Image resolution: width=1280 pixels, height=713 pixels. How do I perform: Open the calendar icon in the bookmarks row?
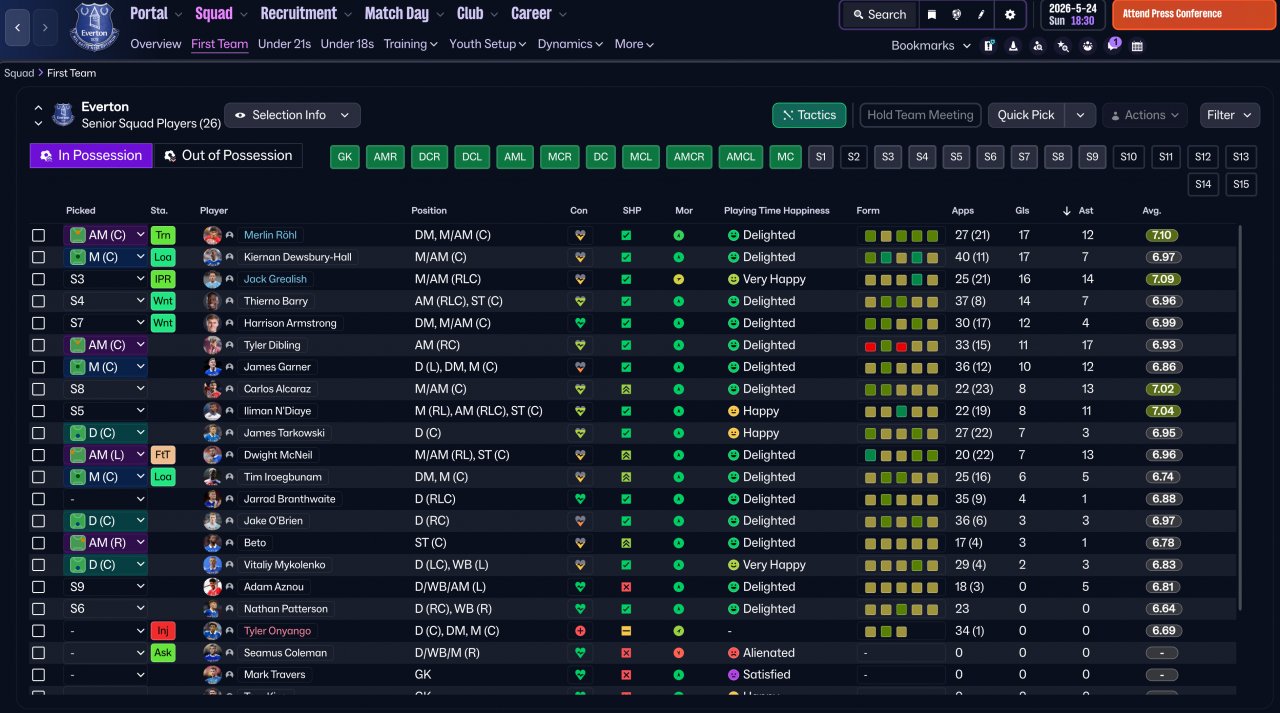tap(1137, 46)
